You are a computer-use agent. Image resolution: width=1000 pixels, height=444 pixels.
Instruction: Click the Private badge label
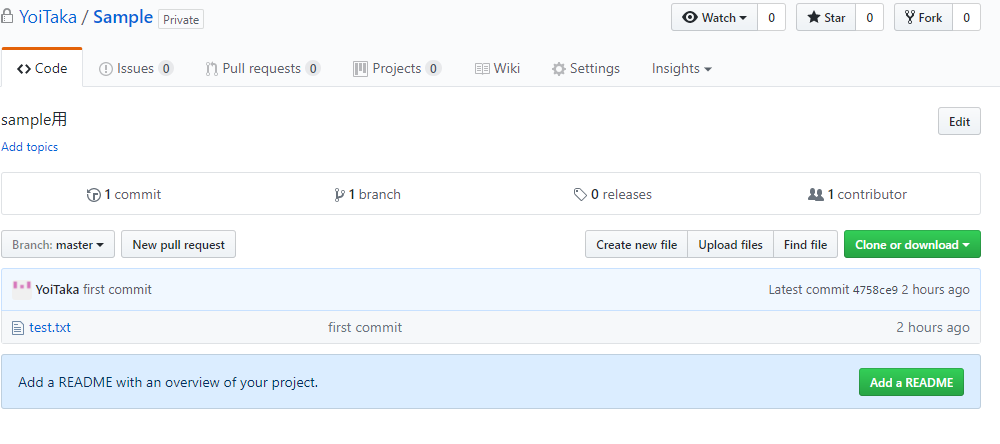181,20
